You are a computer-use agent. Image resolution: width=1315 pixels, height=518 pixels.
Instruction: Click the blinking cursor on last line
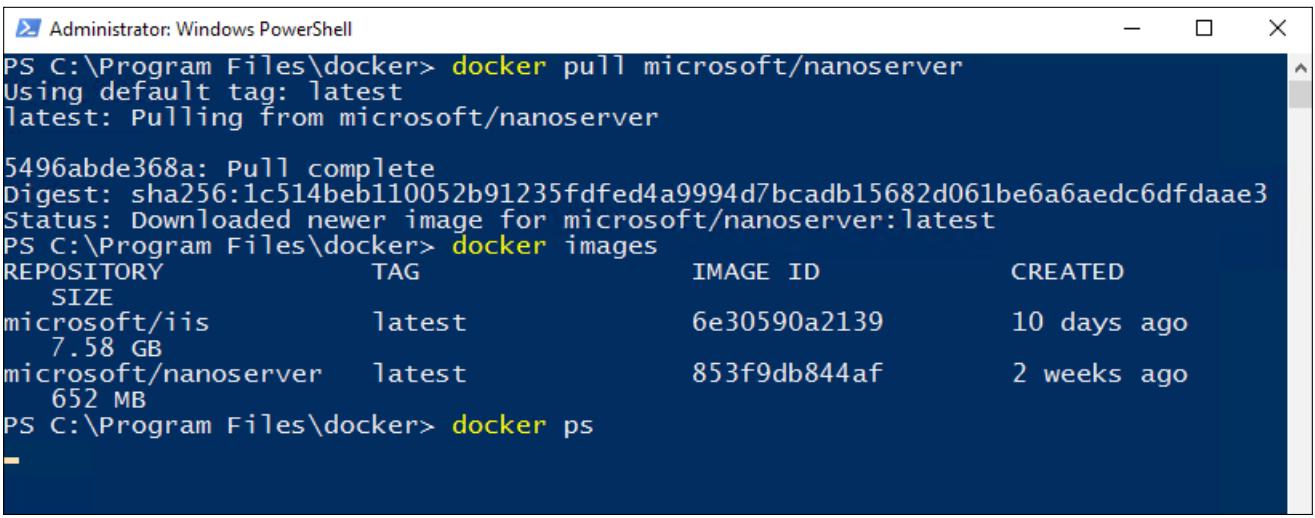tap(12, 461)
